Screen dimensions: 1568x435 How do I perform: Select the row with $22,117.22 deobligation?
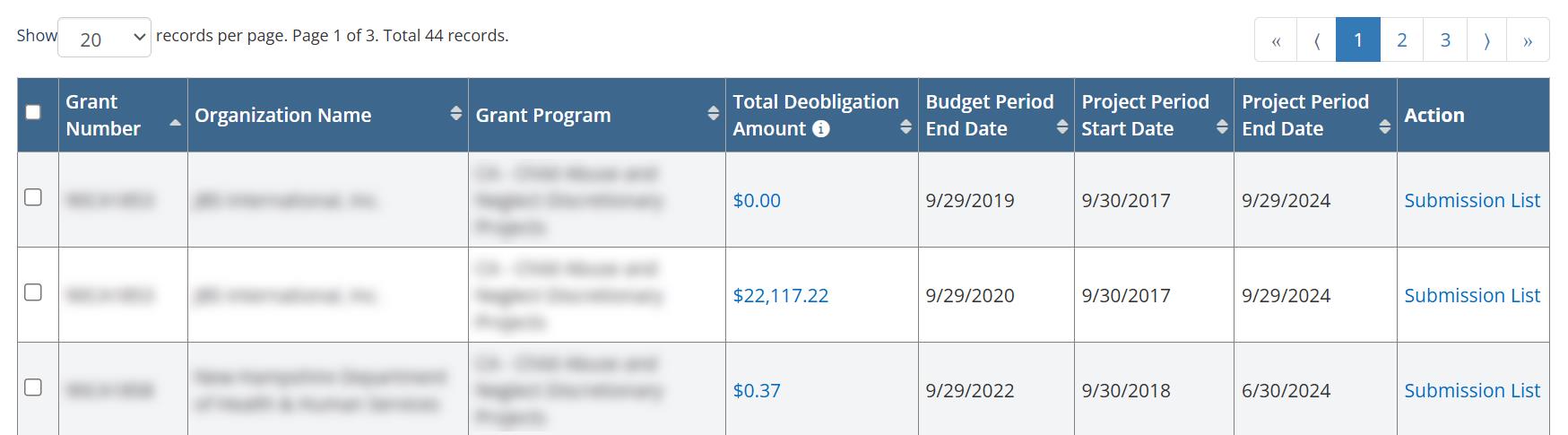pyautogui.click(x=33, y=292)
